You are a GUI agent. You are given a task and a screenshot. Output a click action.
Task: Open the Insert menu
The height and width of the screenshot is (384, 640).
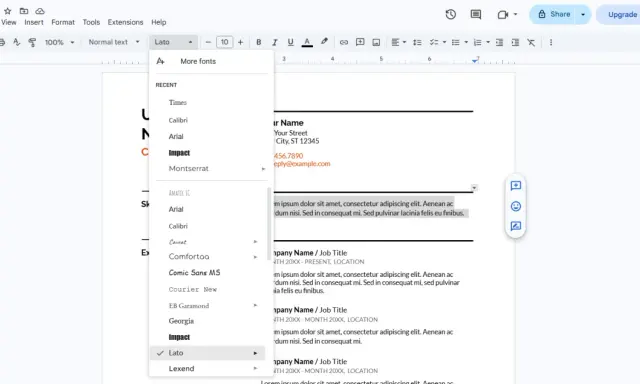pyautogui.click(x=34, y=22)
